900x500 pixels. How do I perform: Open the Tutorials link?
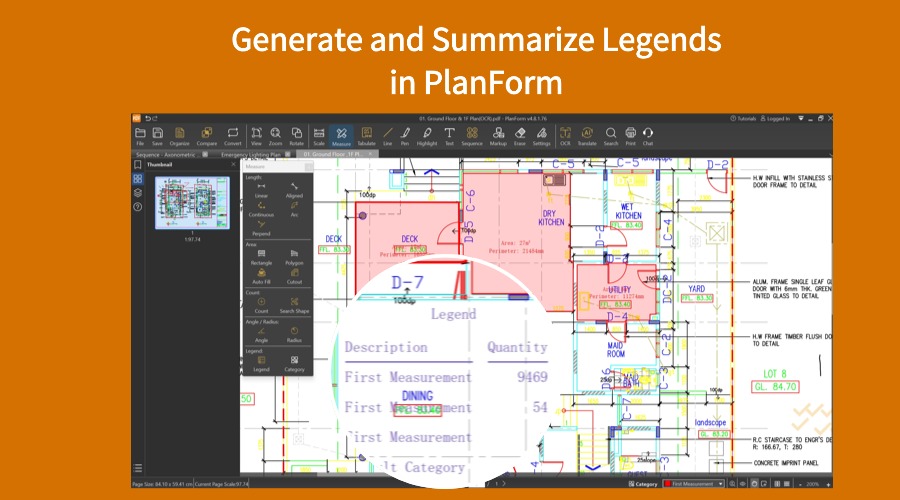tap(743, 118)
